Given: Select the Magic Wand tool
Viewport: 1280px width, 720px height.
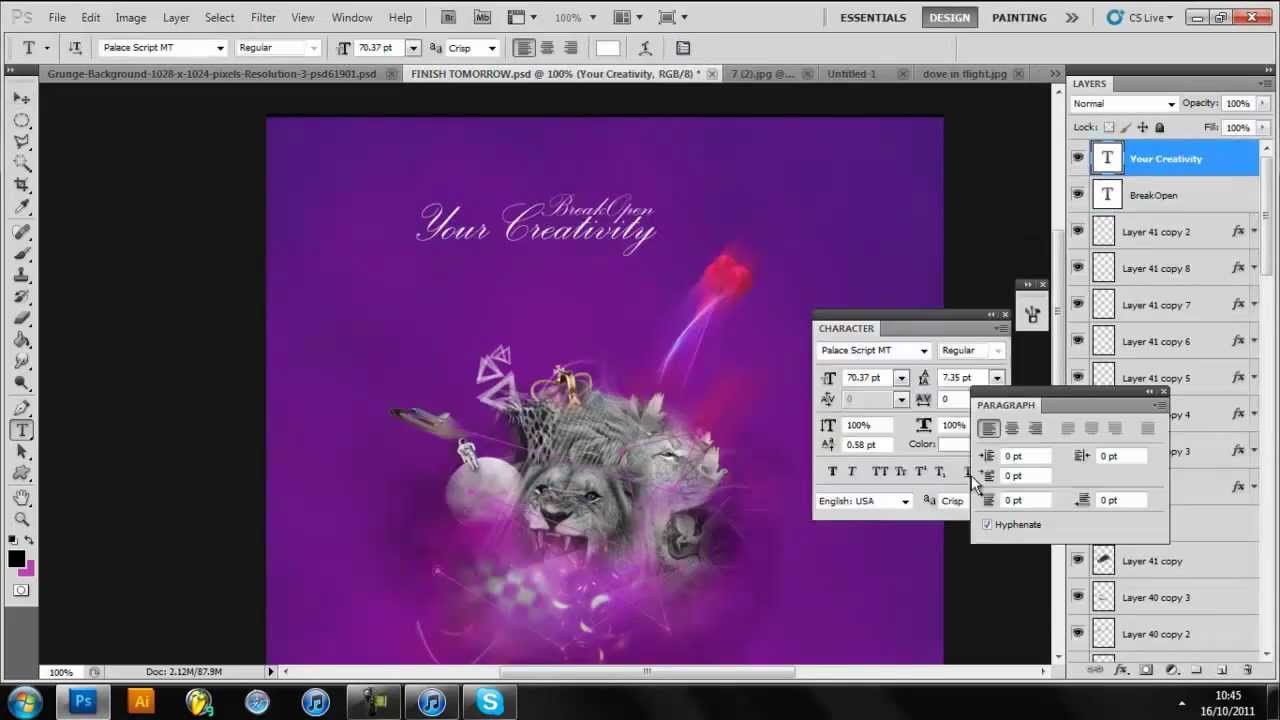Looking at the screenshot, I should pos(21,164).
